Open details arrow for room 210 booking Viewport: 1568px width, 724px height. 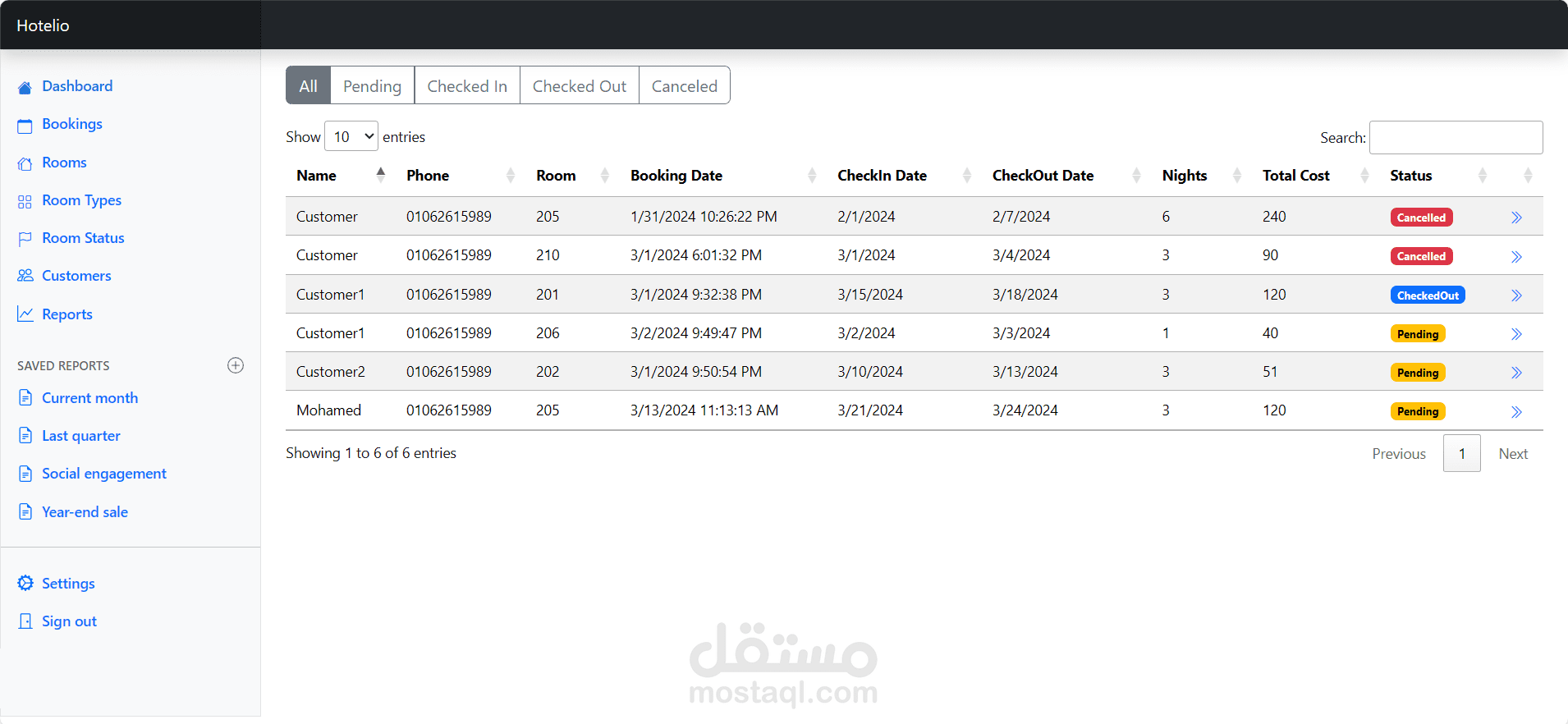point(1516,257)
